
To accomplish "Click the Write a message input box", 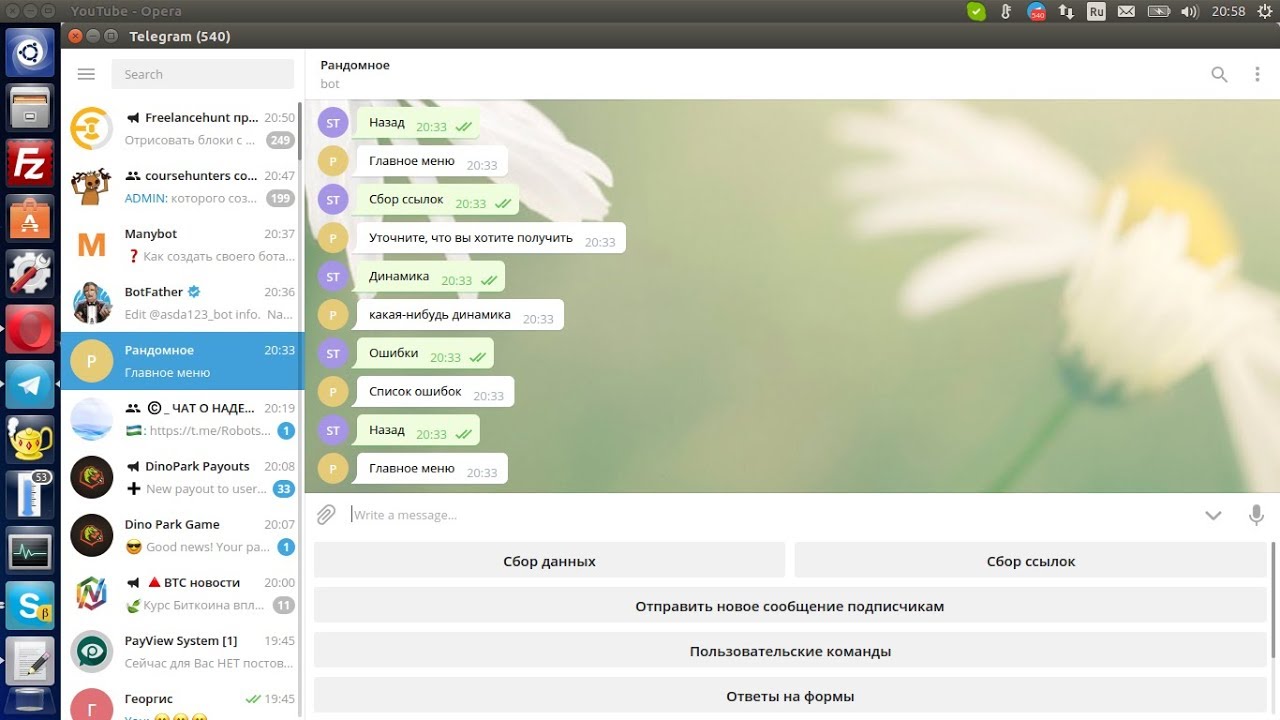I will click(x=770, y=515).
